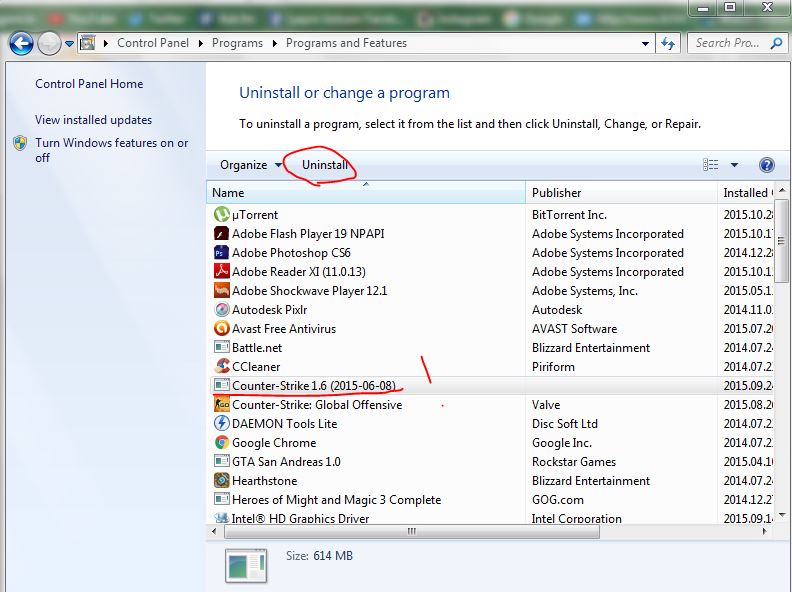
Task: Select the DAEMON Tools Lite icon
Action: pos(221,423)
